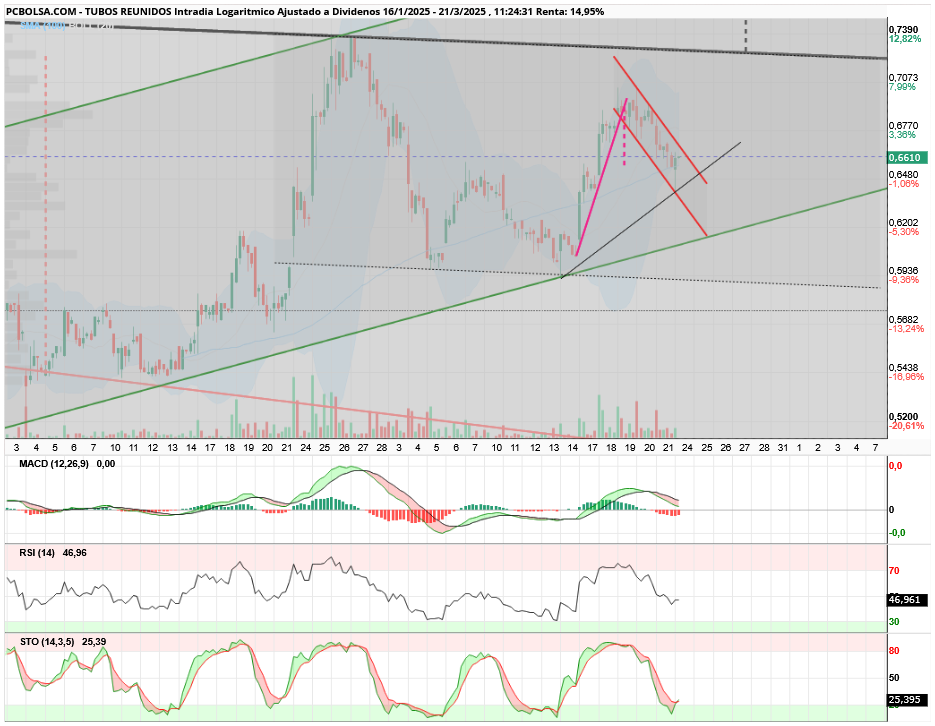Click the pink dotted vertical line
935x726 pixels.
624,142
